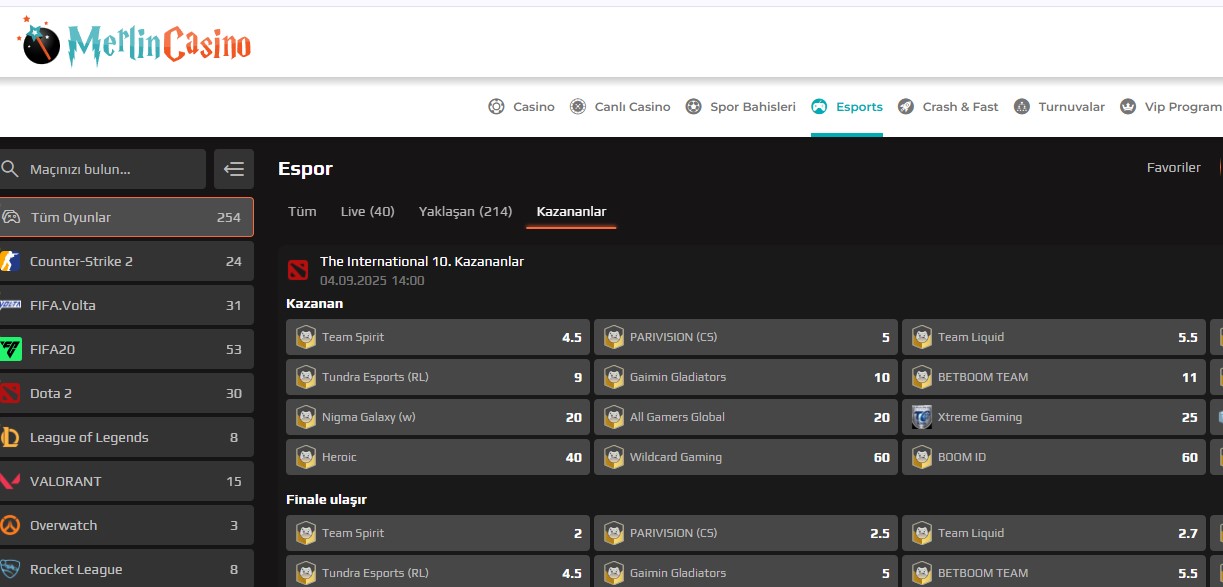Open Canlı Casino from top navigation
This screenshot has height=587, width=1223.
[620, 107]
